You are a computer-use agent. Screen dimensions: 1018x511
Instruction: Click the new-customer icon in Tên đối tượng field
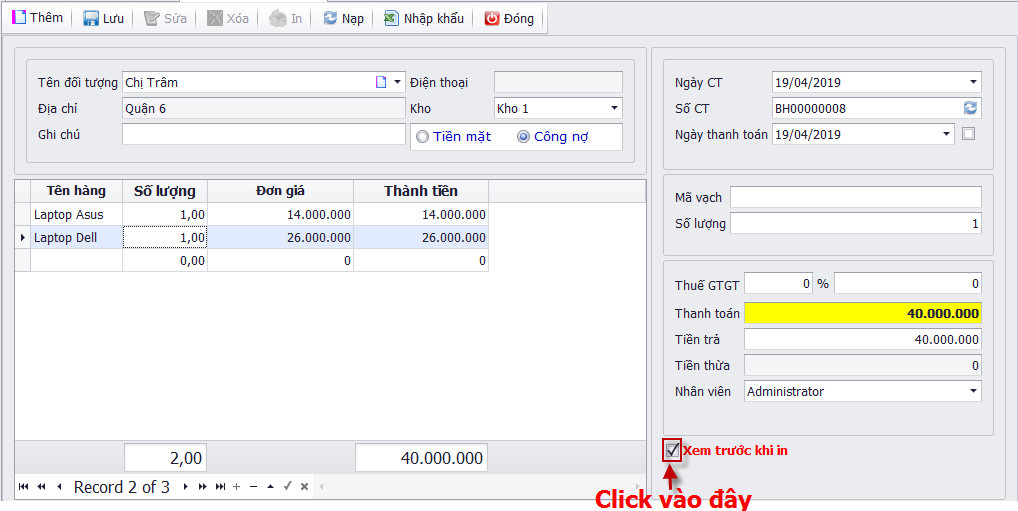(381, 82)
